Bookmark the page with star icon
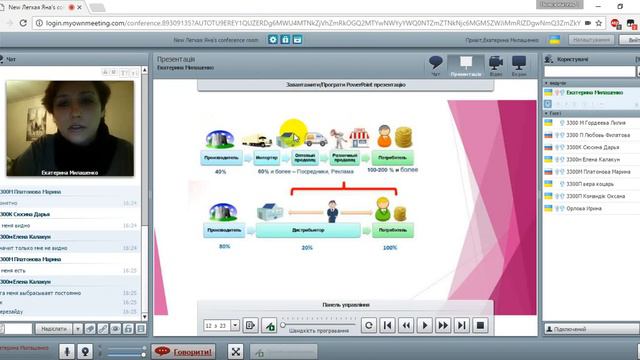Image resolution: width=640 pixels, height=360 pixels. coord(599,23)
